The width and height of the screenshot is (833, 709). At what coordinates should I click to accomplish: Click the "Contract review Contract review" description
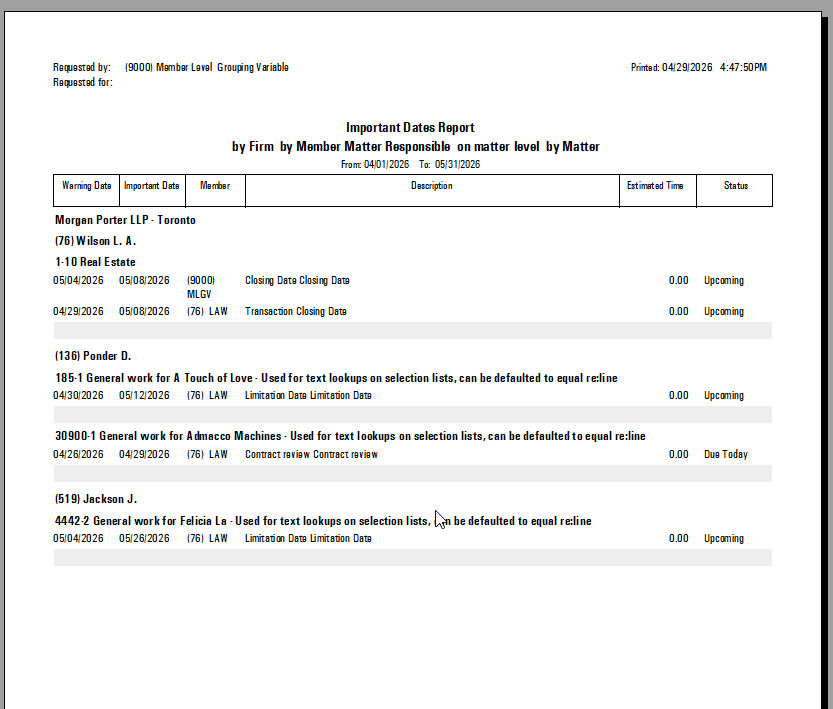[311, 455]
